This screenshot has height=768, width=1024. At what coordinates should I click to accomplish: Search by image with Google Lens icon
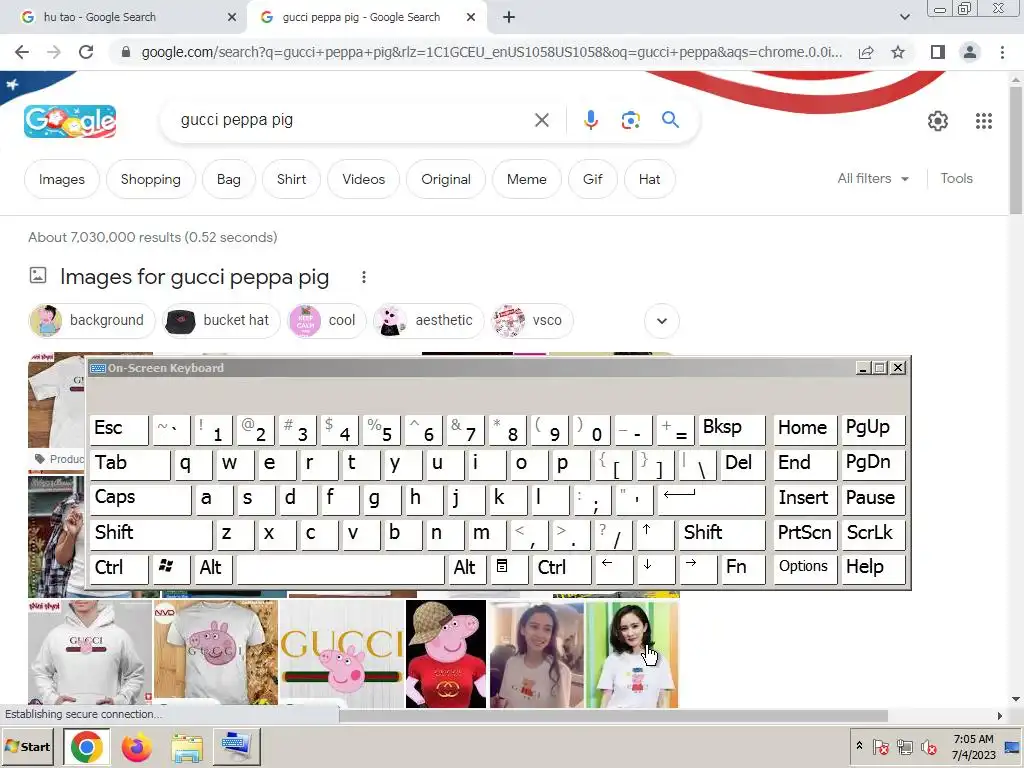point(630,120)
